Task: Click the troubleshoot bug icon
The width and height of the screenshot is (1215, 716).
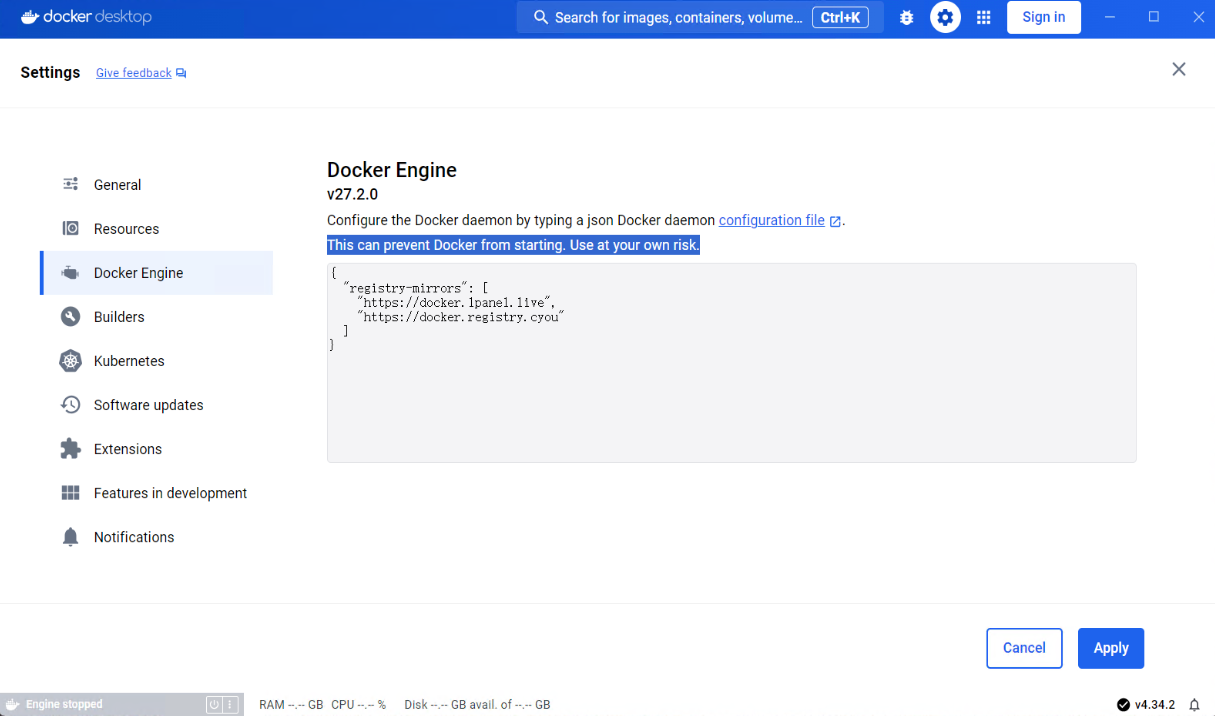Action: pos(907,17)
